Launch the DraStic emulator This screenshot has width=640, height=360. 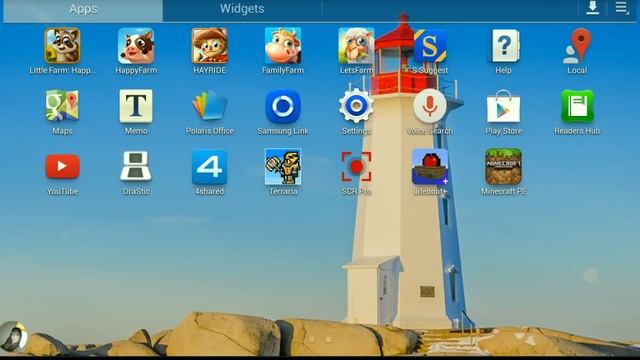[x=136, y=166]
